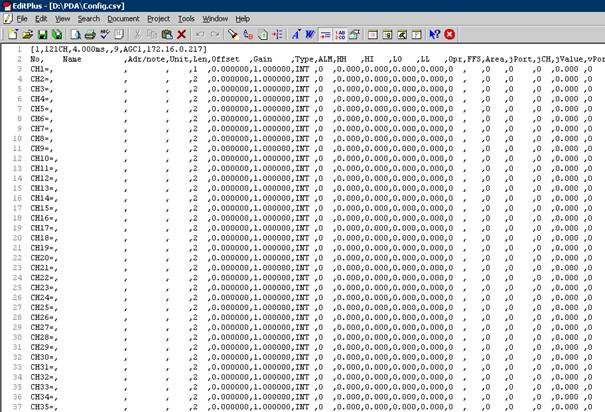Image resolution: width=605 pixels, height=412 pixels.
Task: Open the Window menu
Action: coord(214,19)
